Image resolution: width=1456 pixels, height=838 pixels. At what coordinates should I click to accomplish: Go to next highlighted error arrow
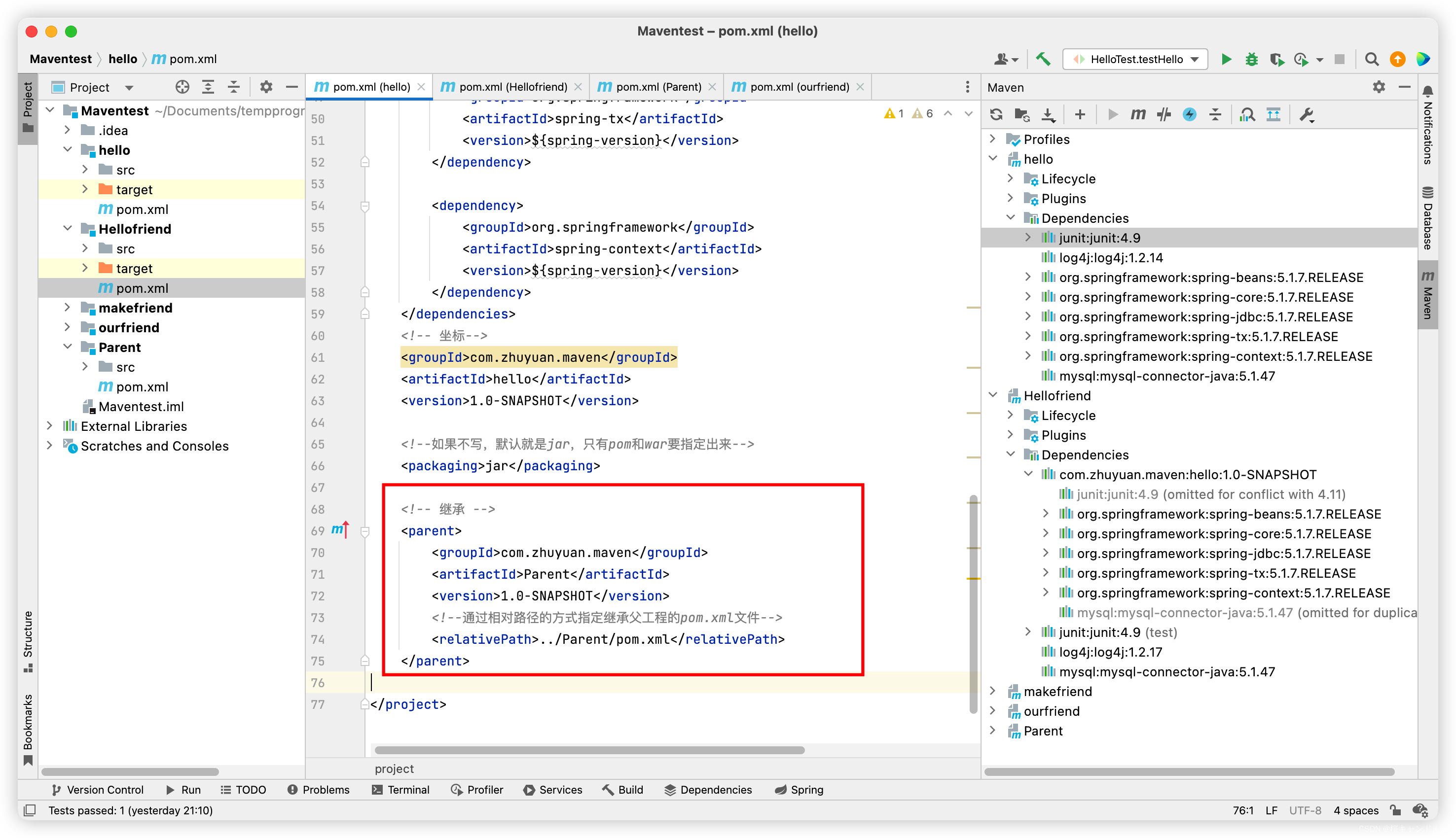coord(968,114)
